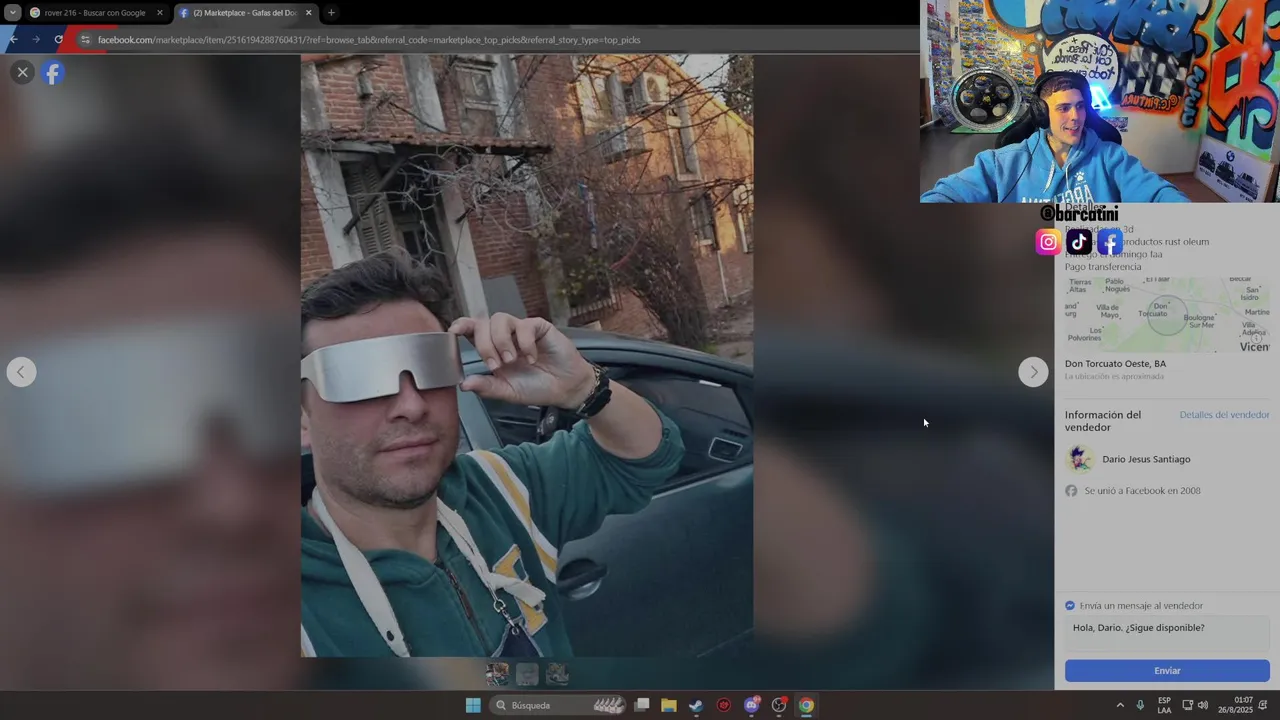Click the Chrome icon on taskbar
This screenshot has width=1280, height=720.
pos(806,705)
